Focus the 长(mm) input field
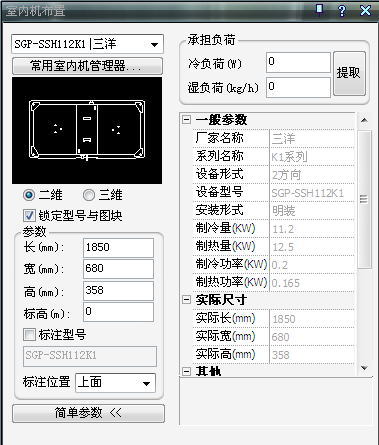The image size is (379, 445). click(x=118, y=247)
